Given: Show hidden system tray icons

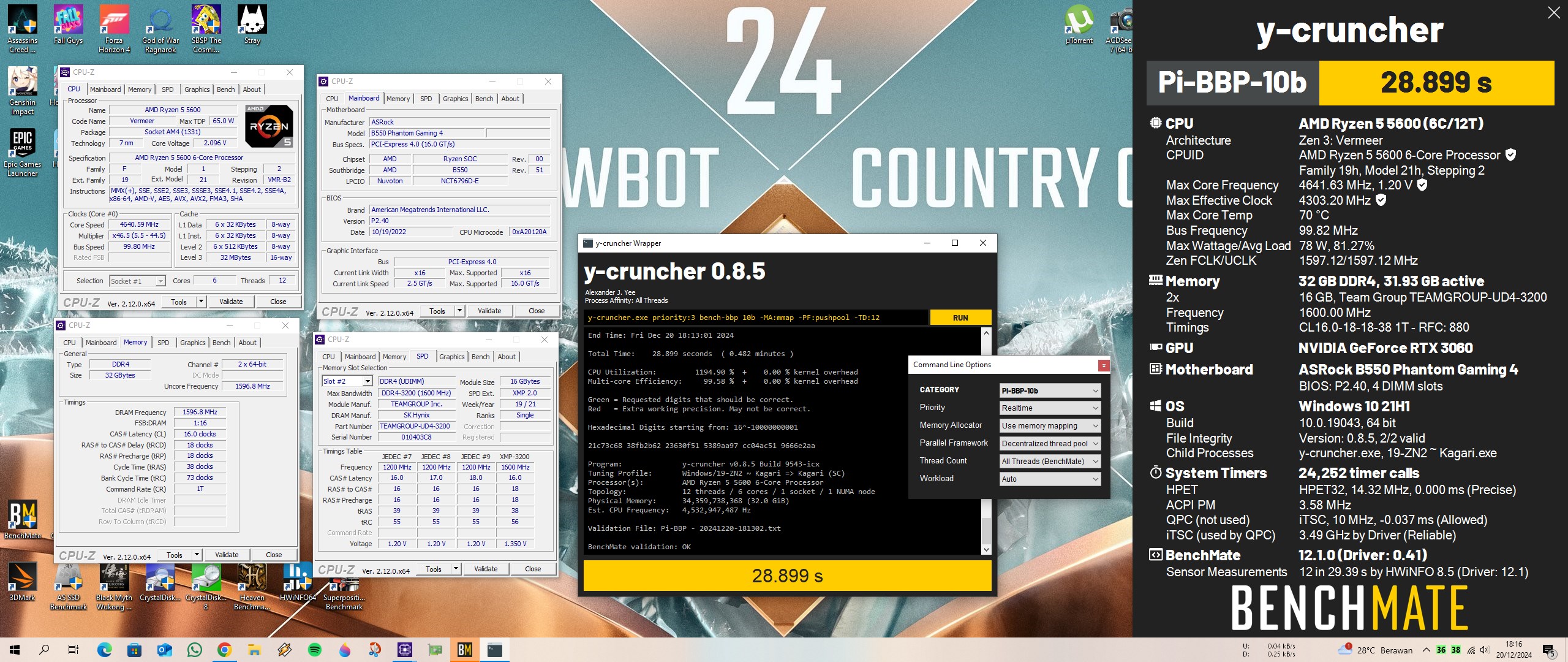Looking at the screenshot, I should (1427, 650).
